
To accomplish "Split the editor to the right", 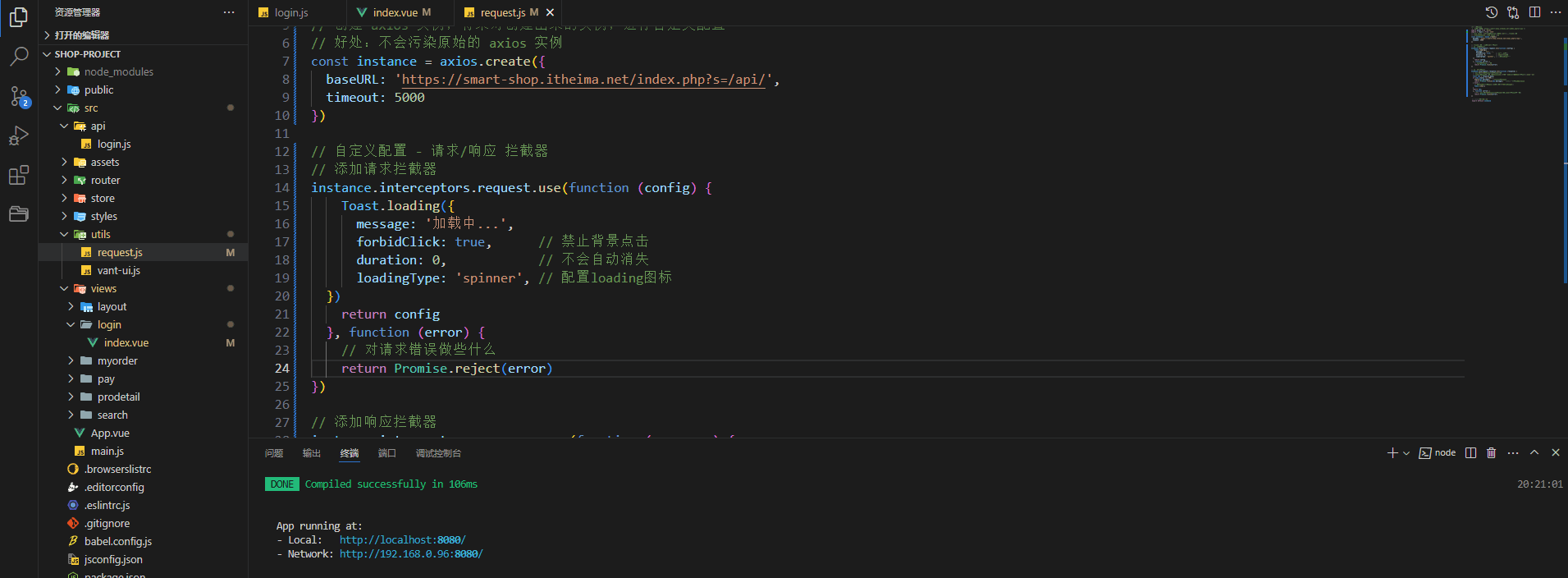I will coord(1534,12).
